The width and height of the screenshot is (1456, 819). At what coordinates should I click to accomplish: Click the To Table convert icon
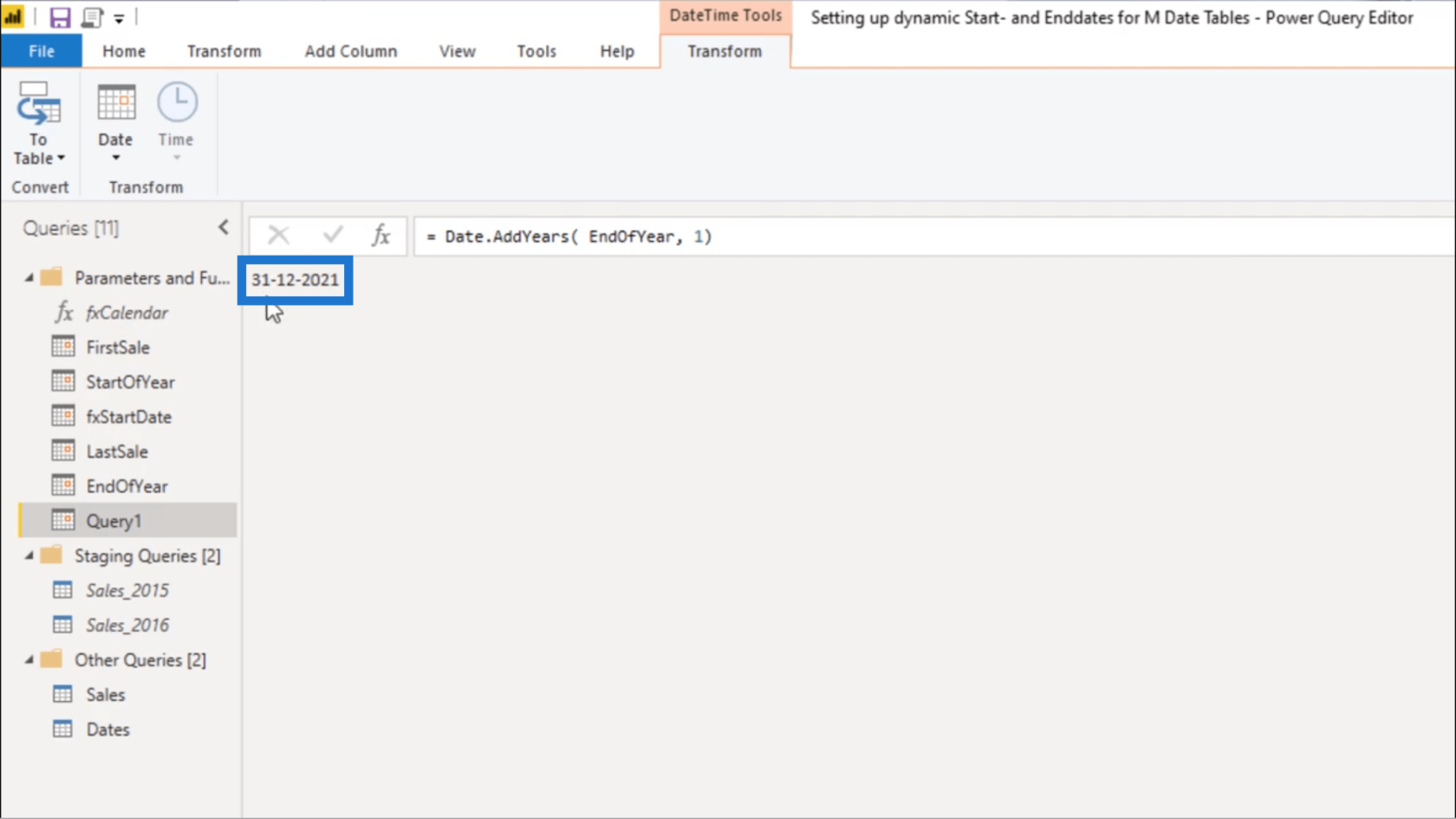[39, 103]
